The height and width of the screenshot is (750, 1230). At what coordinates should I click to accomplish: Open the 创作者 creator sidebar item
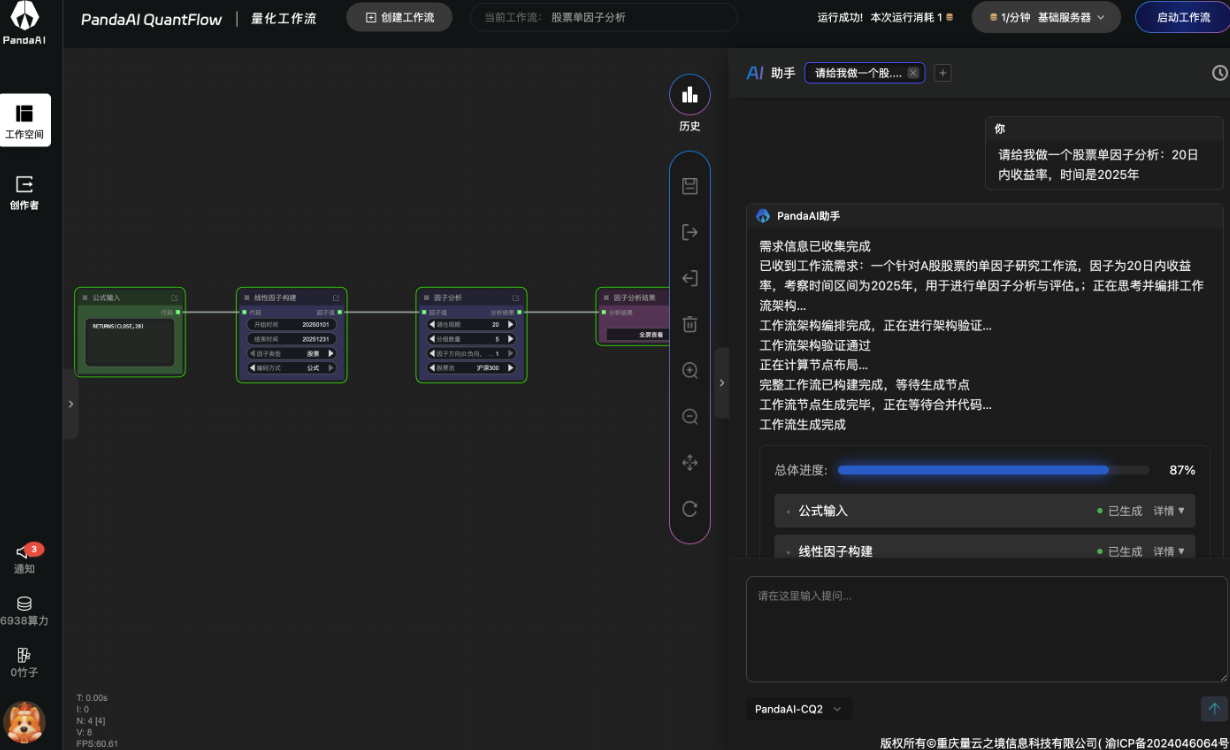click(25, 192)
